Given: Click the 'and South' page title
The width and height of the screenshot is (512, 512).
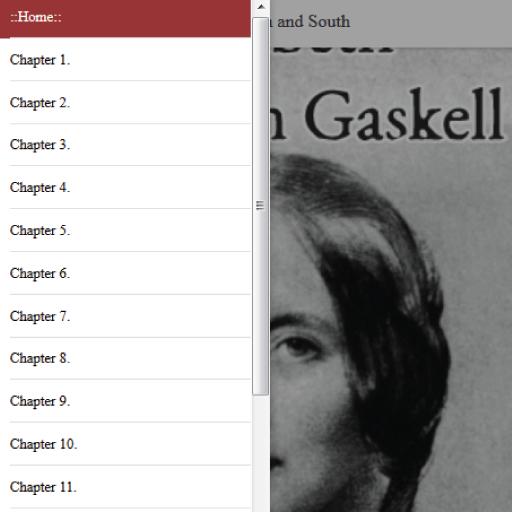Looking at the screenshot, I should 313,22.
